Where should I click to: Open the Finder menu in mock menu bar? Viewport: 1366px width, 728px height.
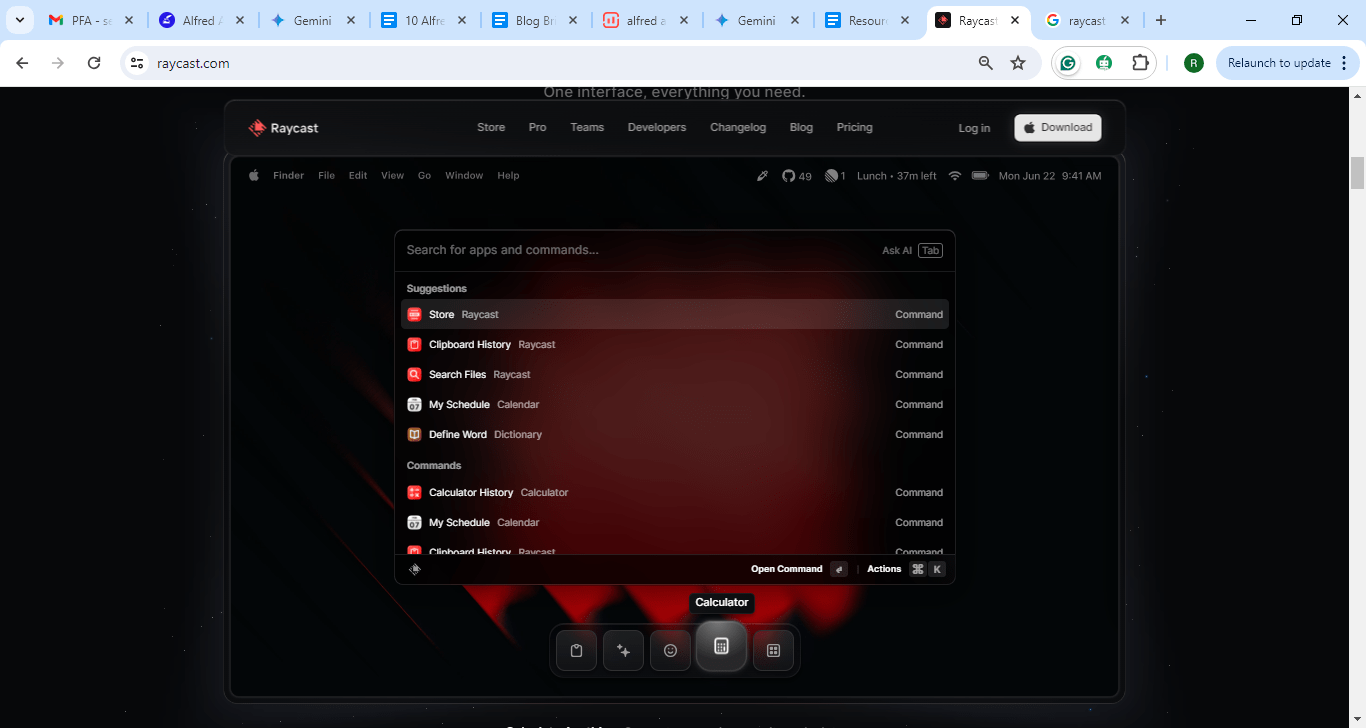(x=288, y=176)
